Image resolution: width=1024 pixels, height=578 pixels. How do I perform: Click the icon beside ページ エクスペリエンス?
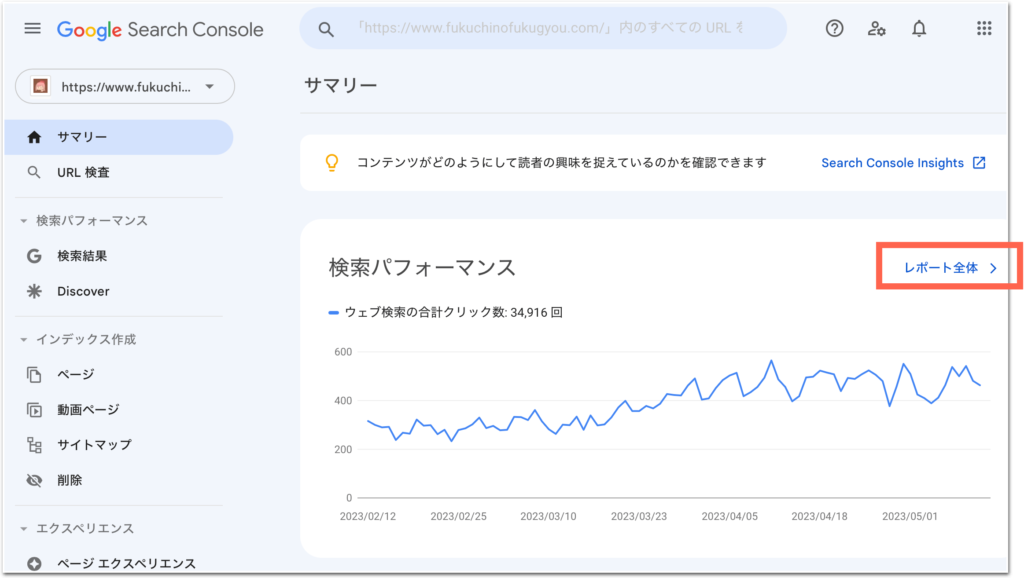pos(34,563)
